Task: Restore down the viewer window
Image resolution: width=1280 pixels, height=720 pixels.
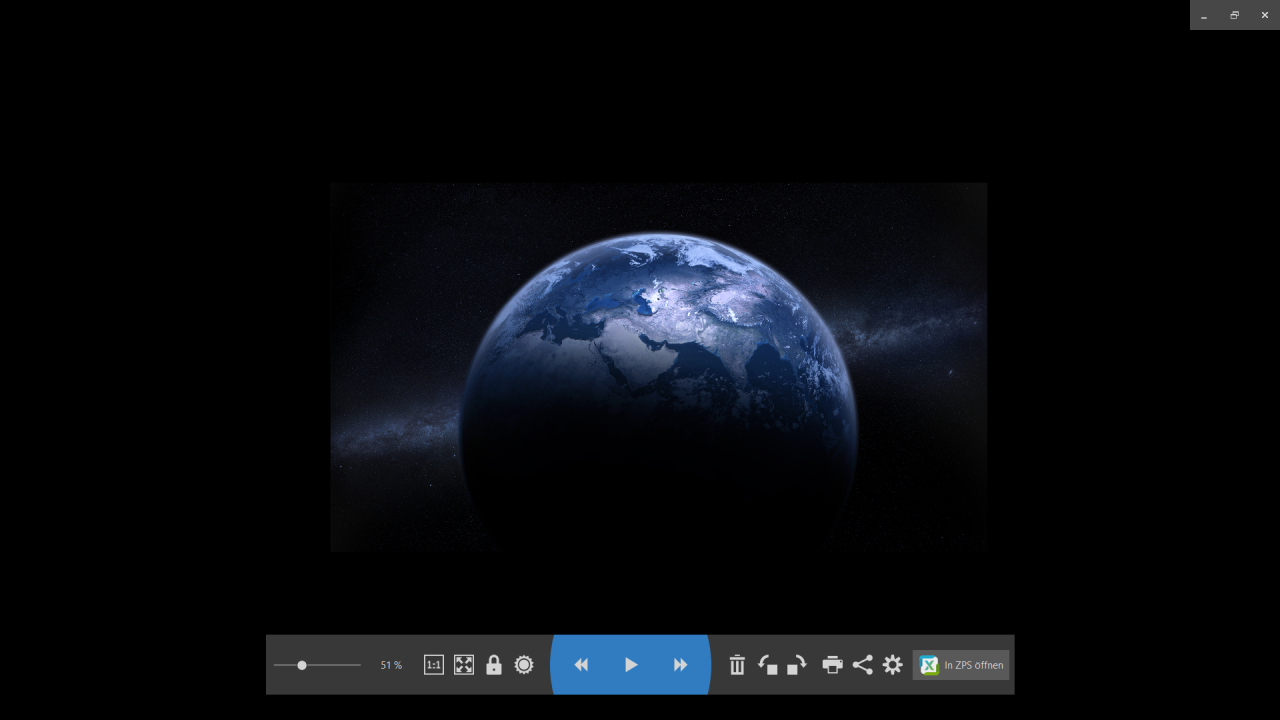Action: (x=1234, y=15)
